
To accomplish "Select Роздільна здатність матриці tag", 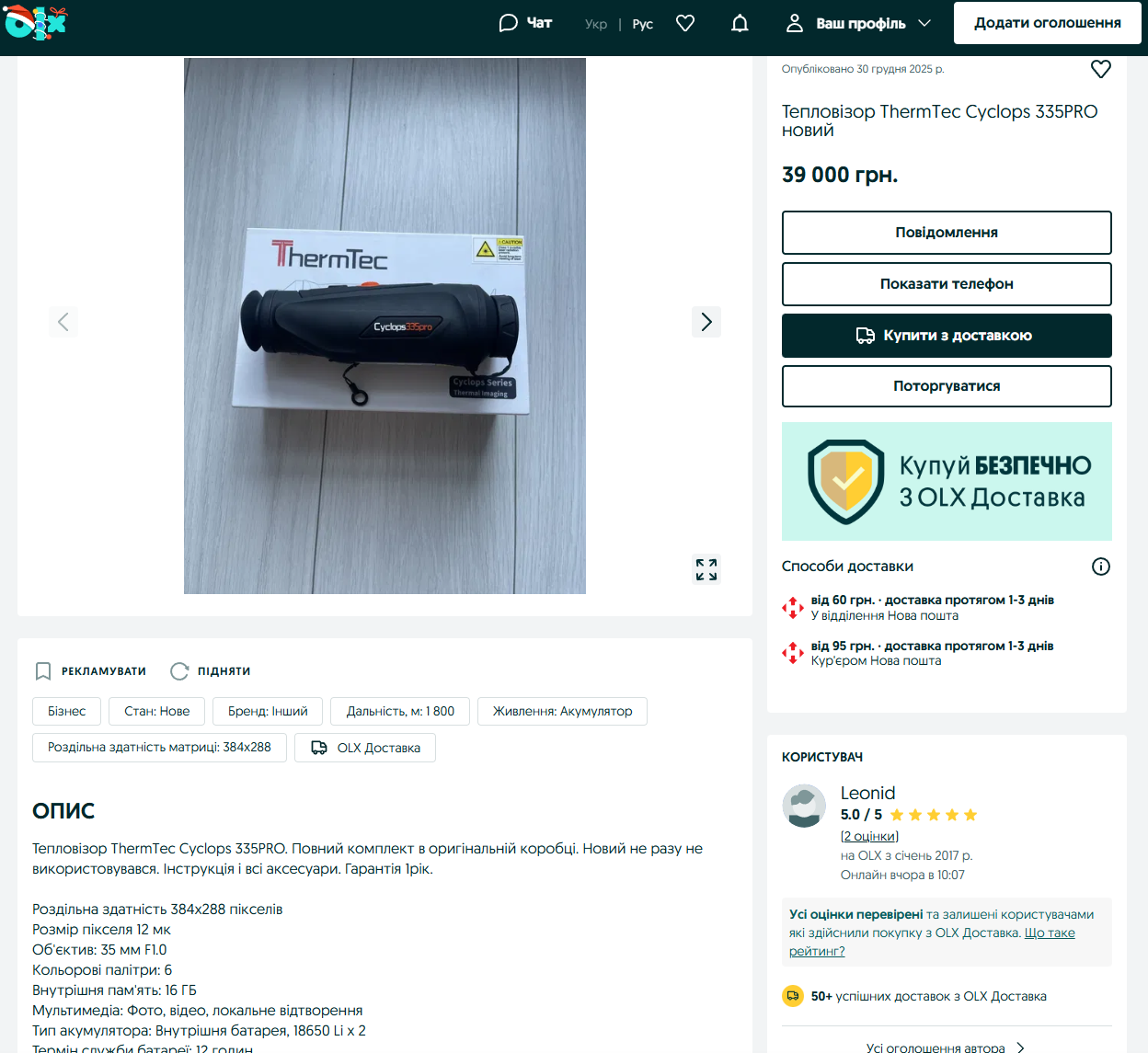I will [x=159, y=748].
